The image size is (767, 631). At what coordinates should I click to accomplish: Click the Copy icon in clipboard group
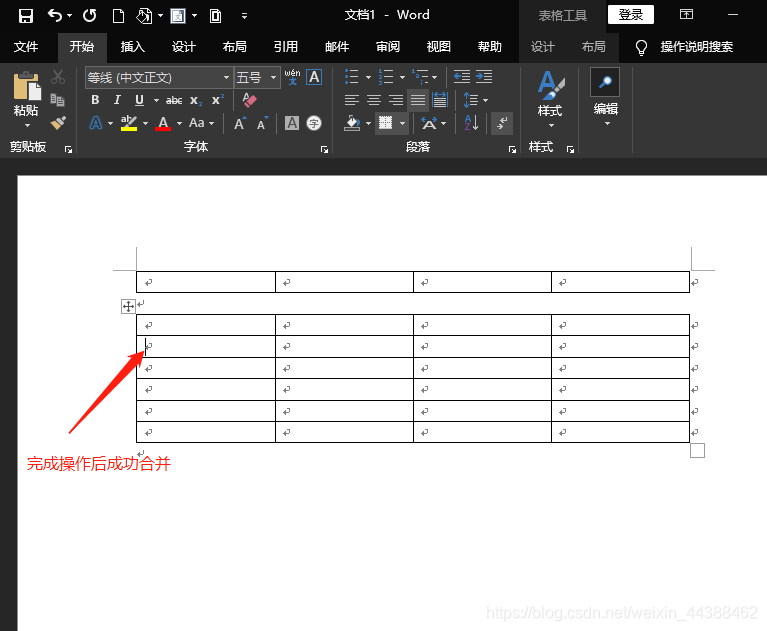click(58, 100)
